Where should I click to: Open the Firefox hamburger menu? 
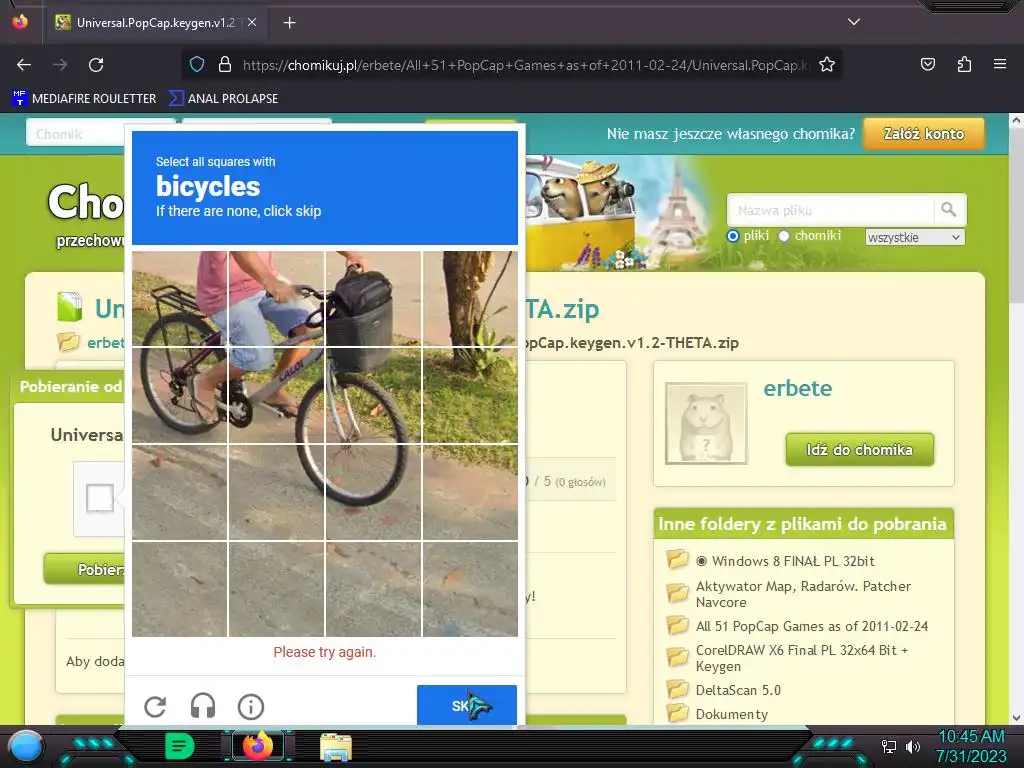click(1000, 64)
